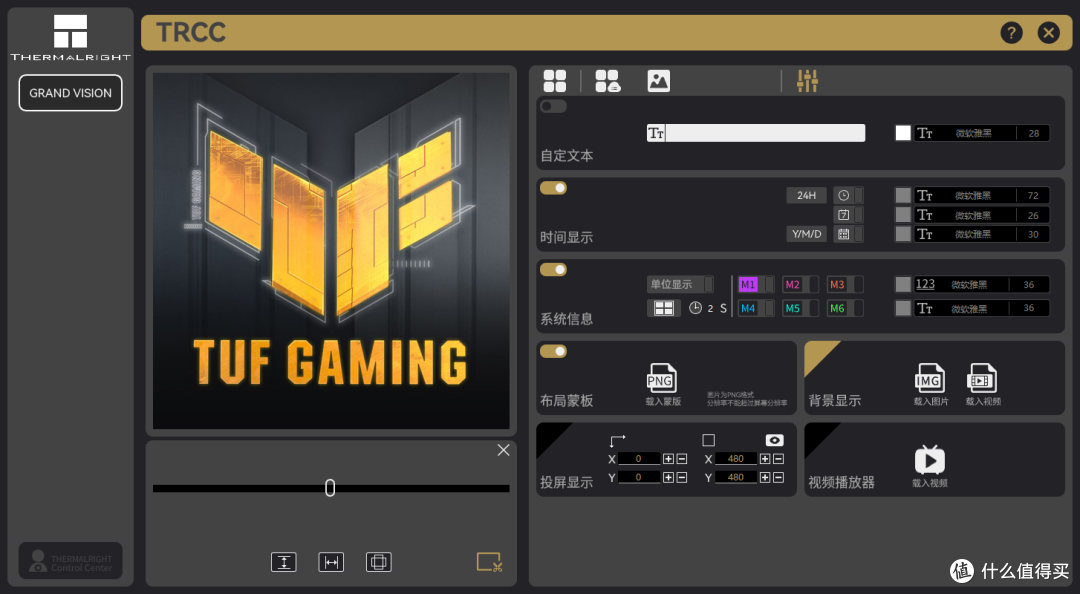Decrease the position Y value with minus

[x=681, y=478]
